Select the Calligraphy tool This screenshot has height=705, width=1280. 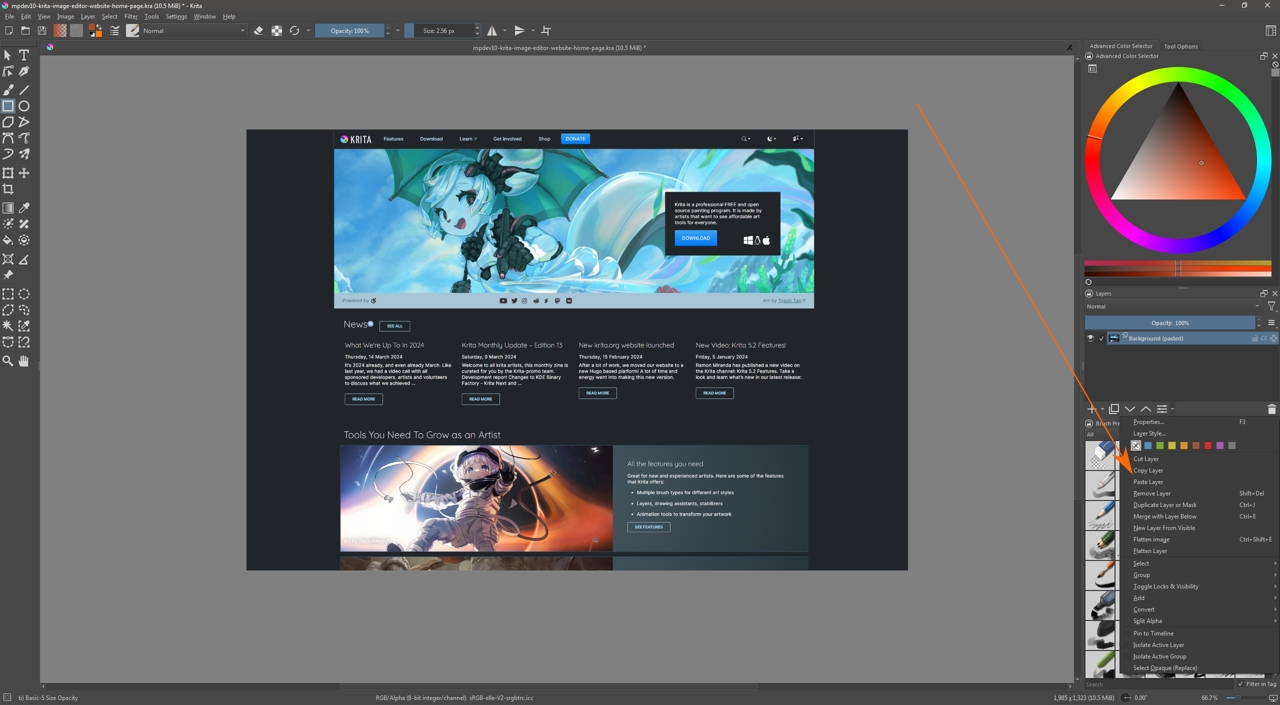pos(24,72)
